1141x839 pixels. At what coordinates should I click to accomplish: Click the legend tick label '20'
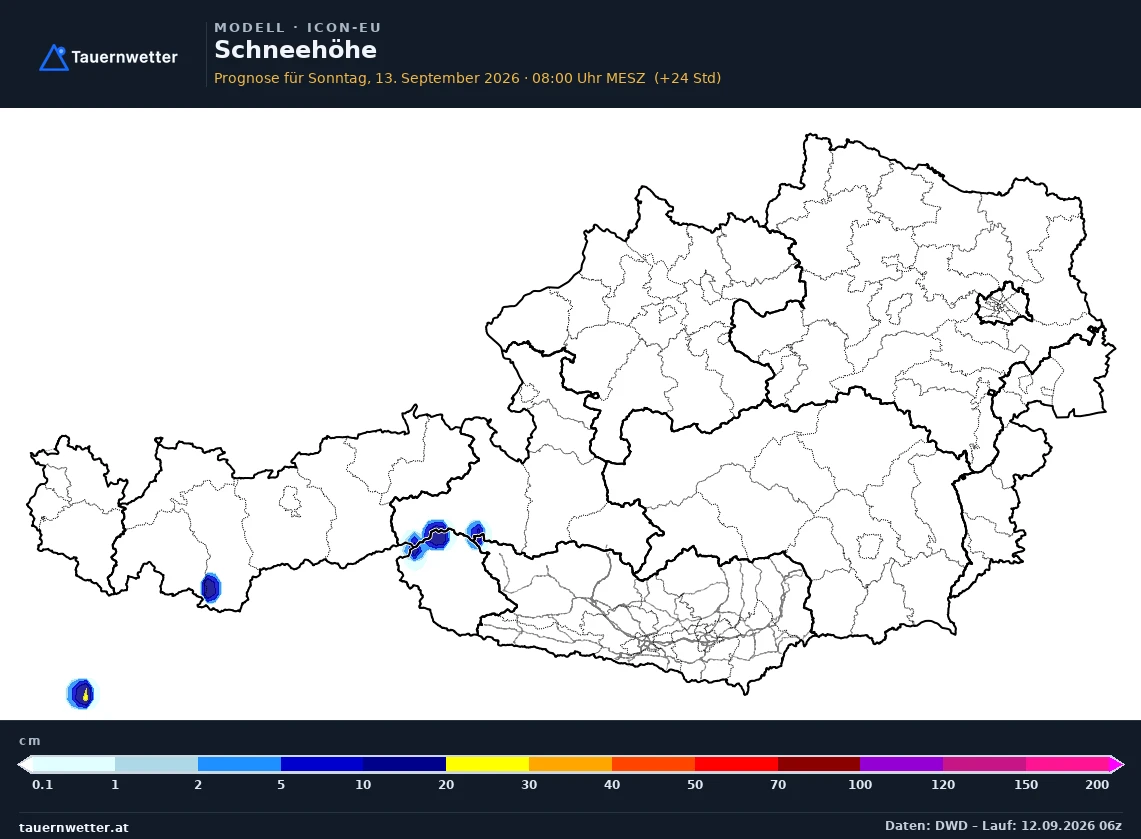[x=446, y=784]
